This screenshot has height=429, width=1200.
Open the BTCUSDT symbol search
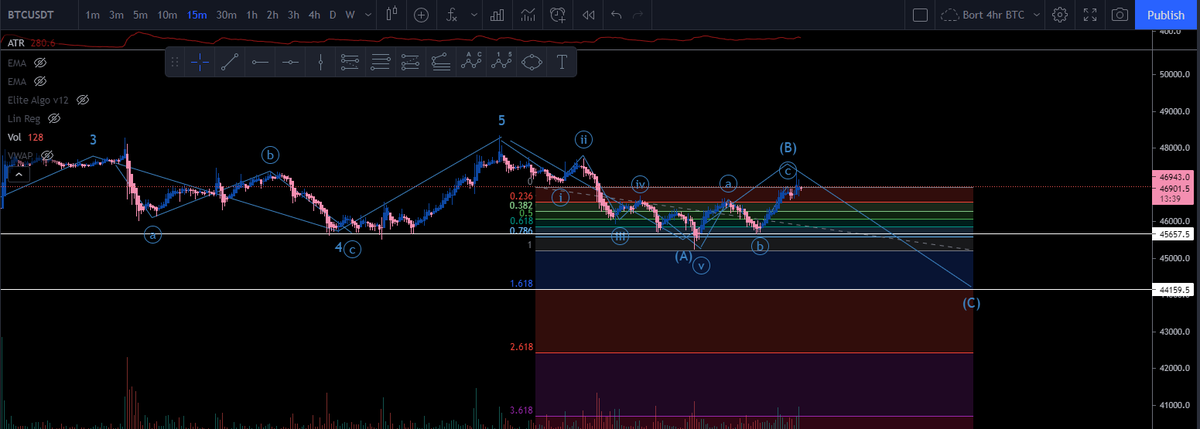[29, 15]
